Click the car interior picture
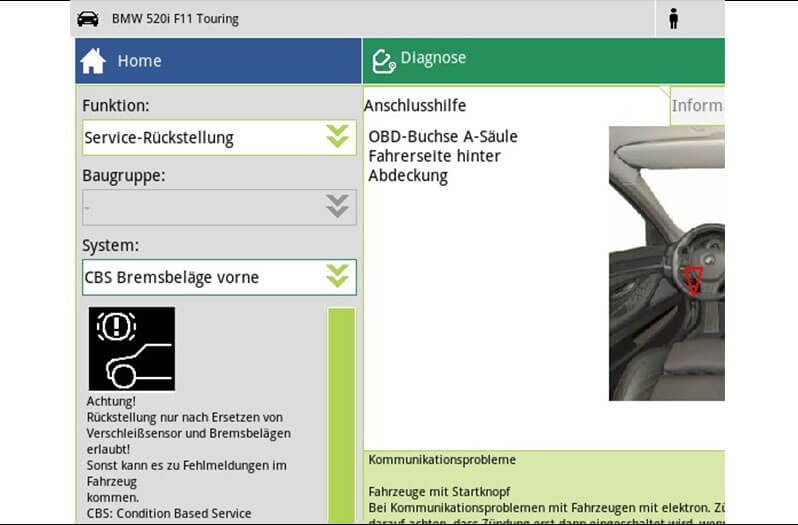798x525 pixels. pos(666,263)
